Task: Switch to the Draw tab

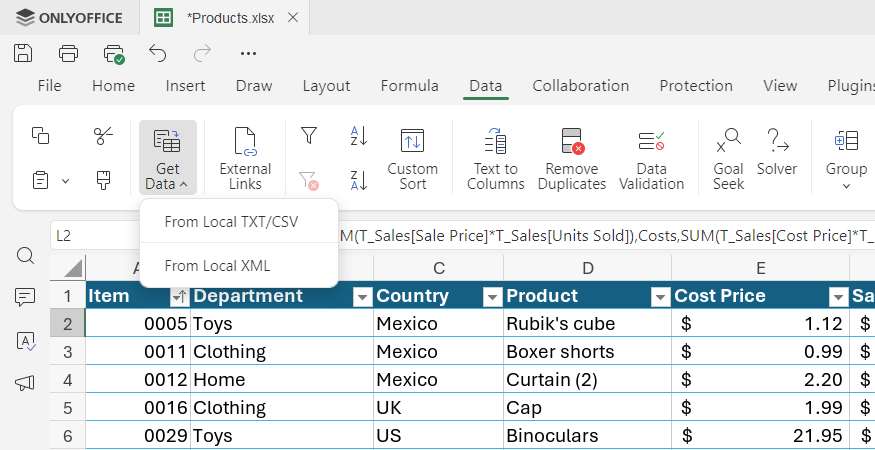Action: pyautogui.click(x=254, y=86)
